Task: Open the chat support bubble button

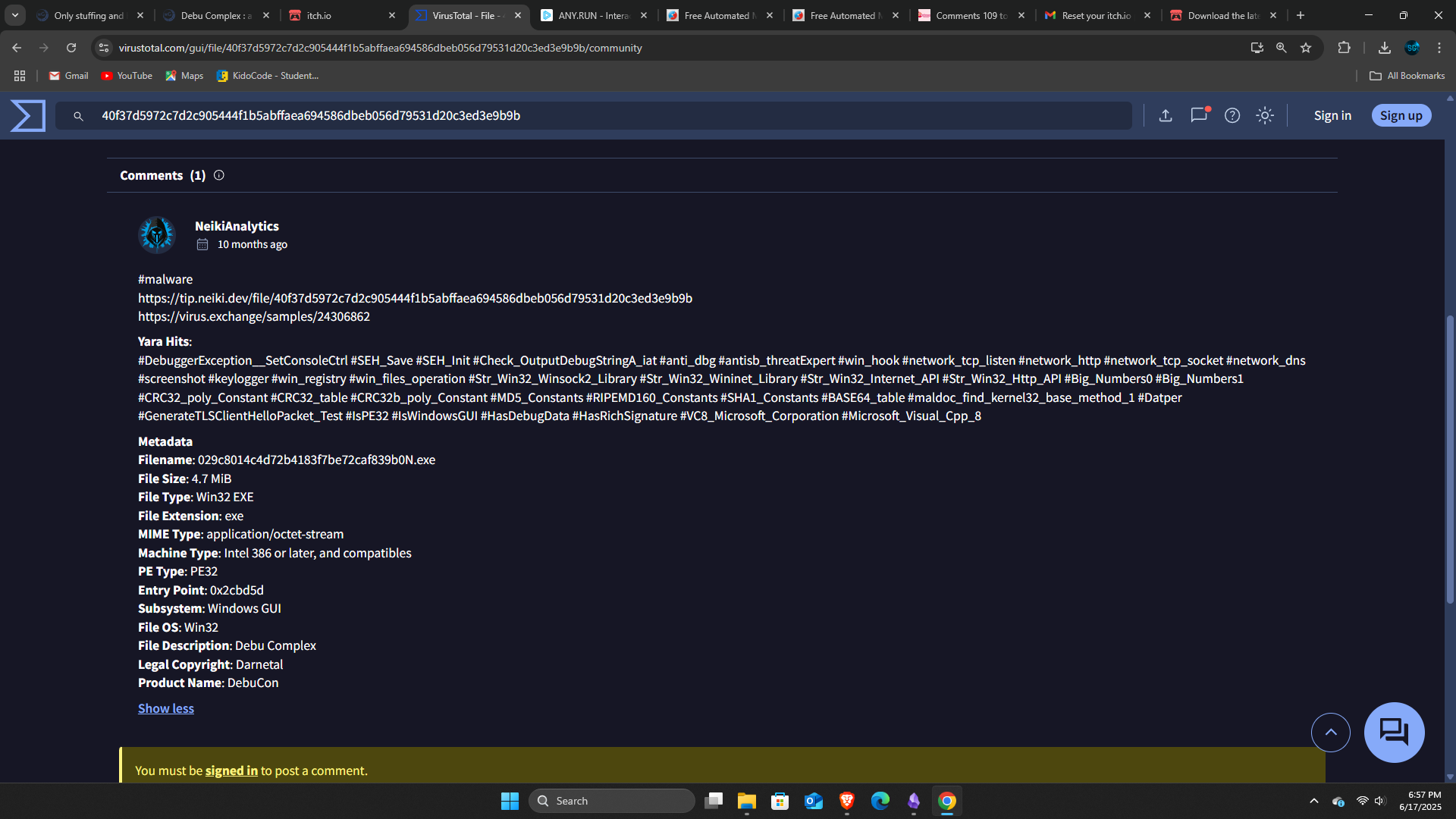Action: pyautogui.click(x=1394, y=732)
